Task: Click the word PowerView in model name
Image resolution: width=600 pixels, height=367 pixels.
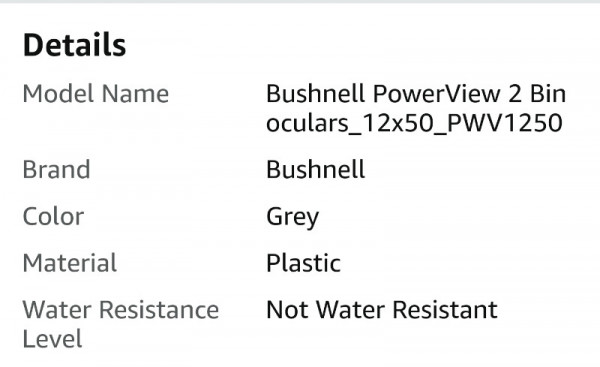Action: 437,94
